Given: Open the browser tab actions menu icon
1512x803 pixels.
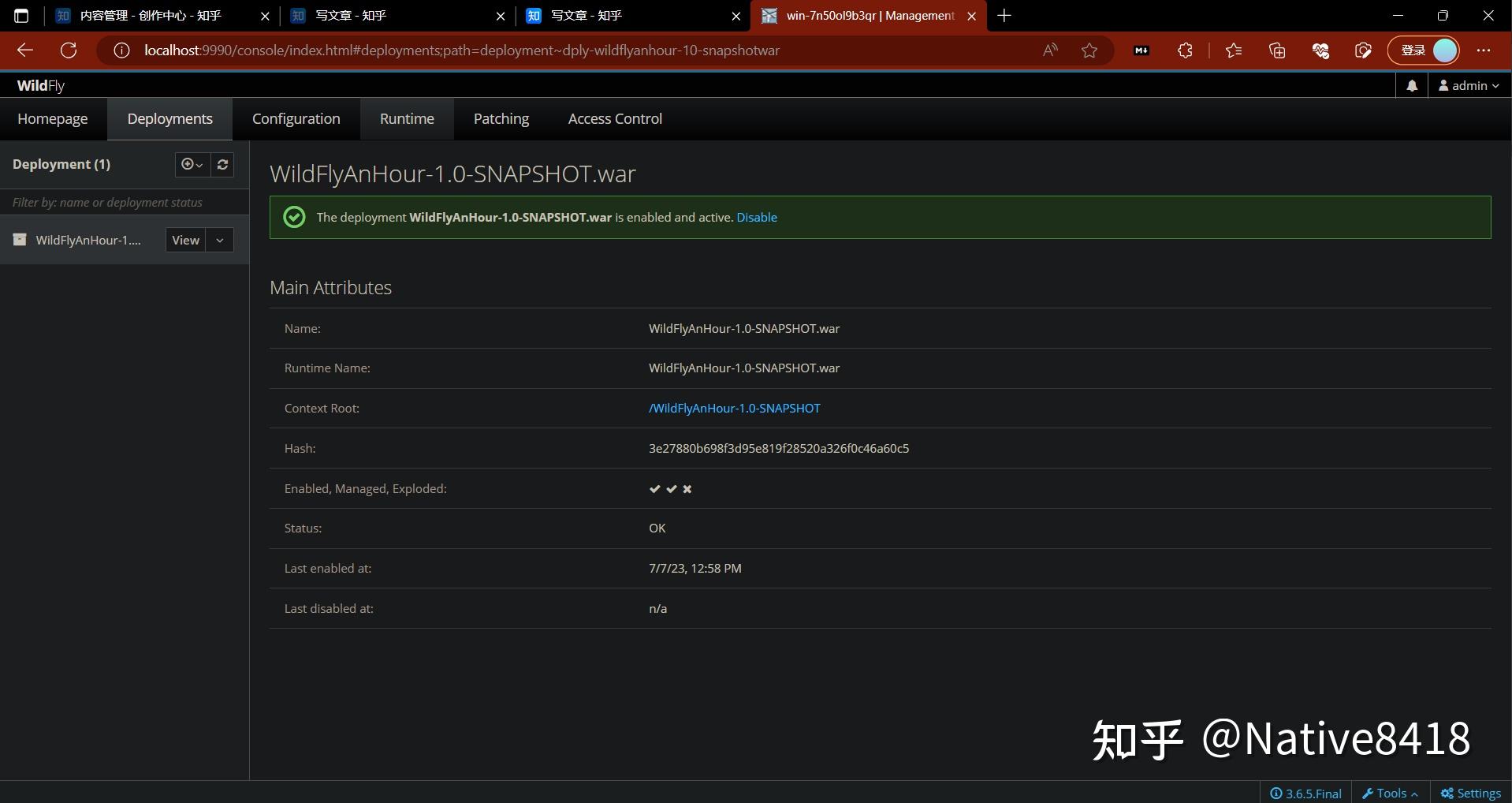Looking at the screenshot, I should [21, 16].
